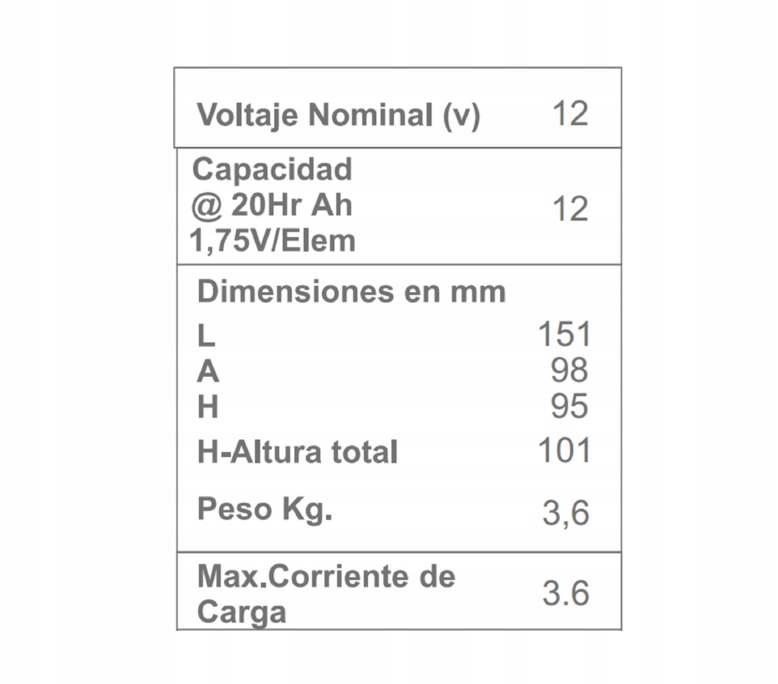This screenshot has height=684, width=778.
Task: Select the nominal voltage value 12
Action: (x=570, y=114)
